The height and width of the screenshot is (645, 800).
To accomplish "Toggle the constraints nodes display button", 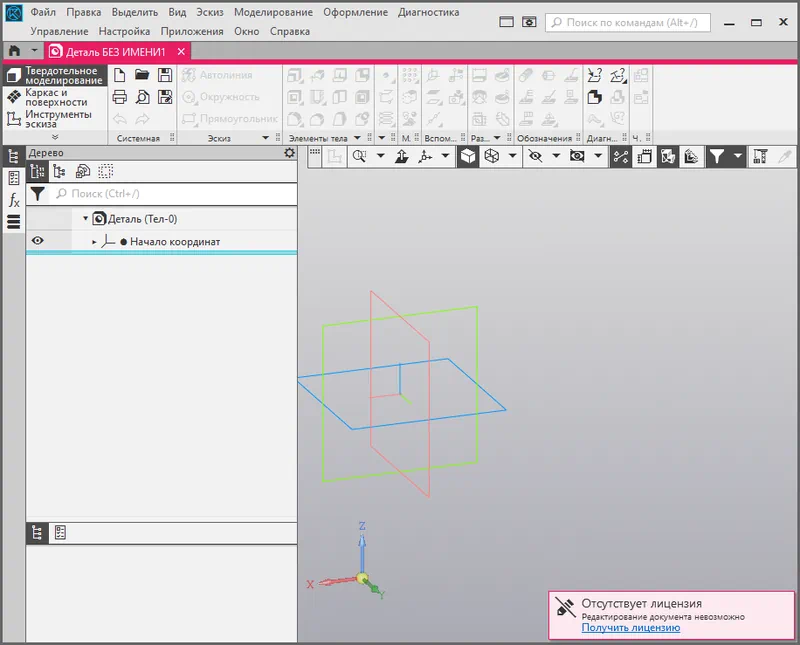I will pyautogui.click(x=621, y=157).
